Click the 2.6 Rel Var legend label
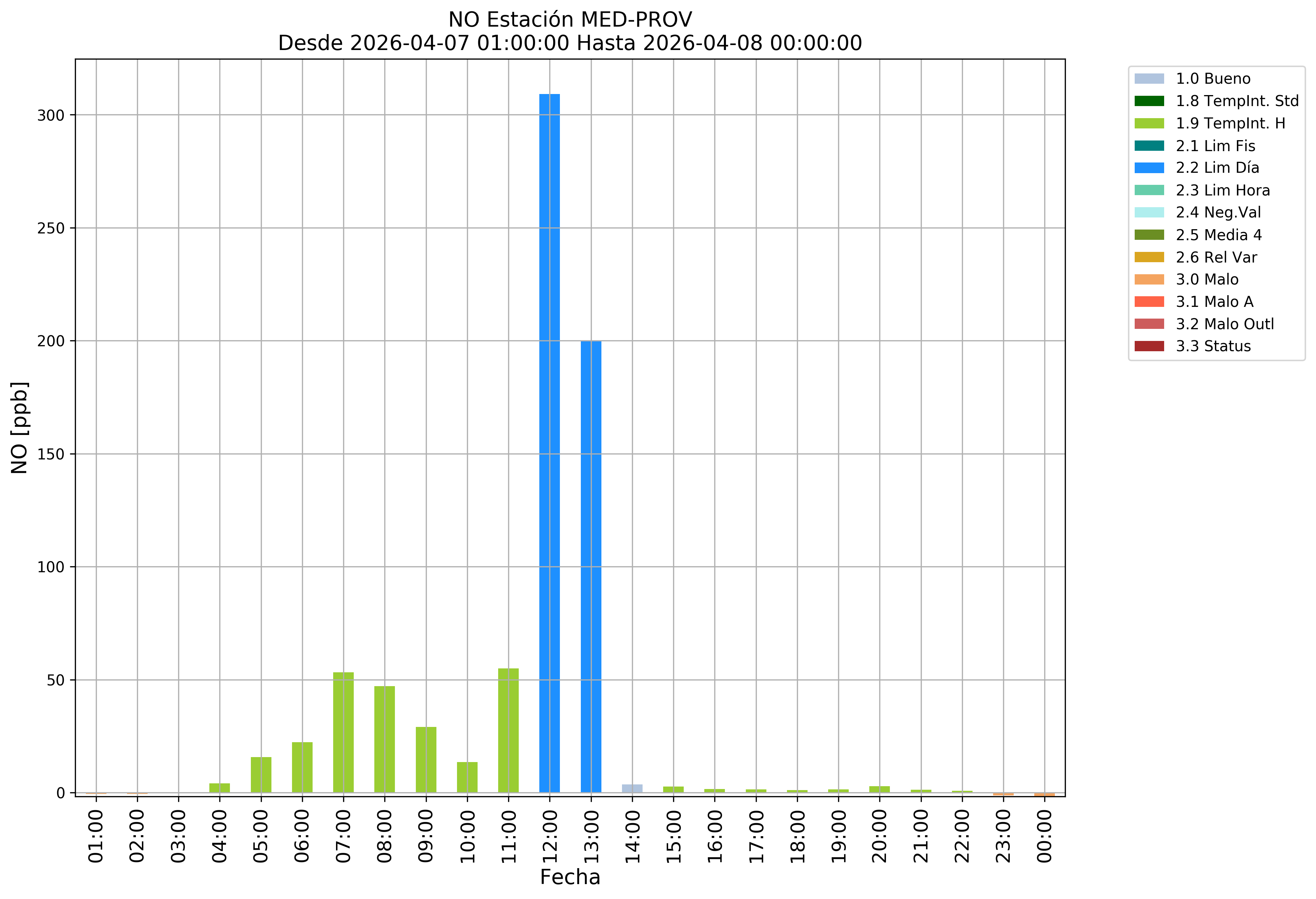The height and width of the screenshot is (899, 1316). pos(1216,258)
